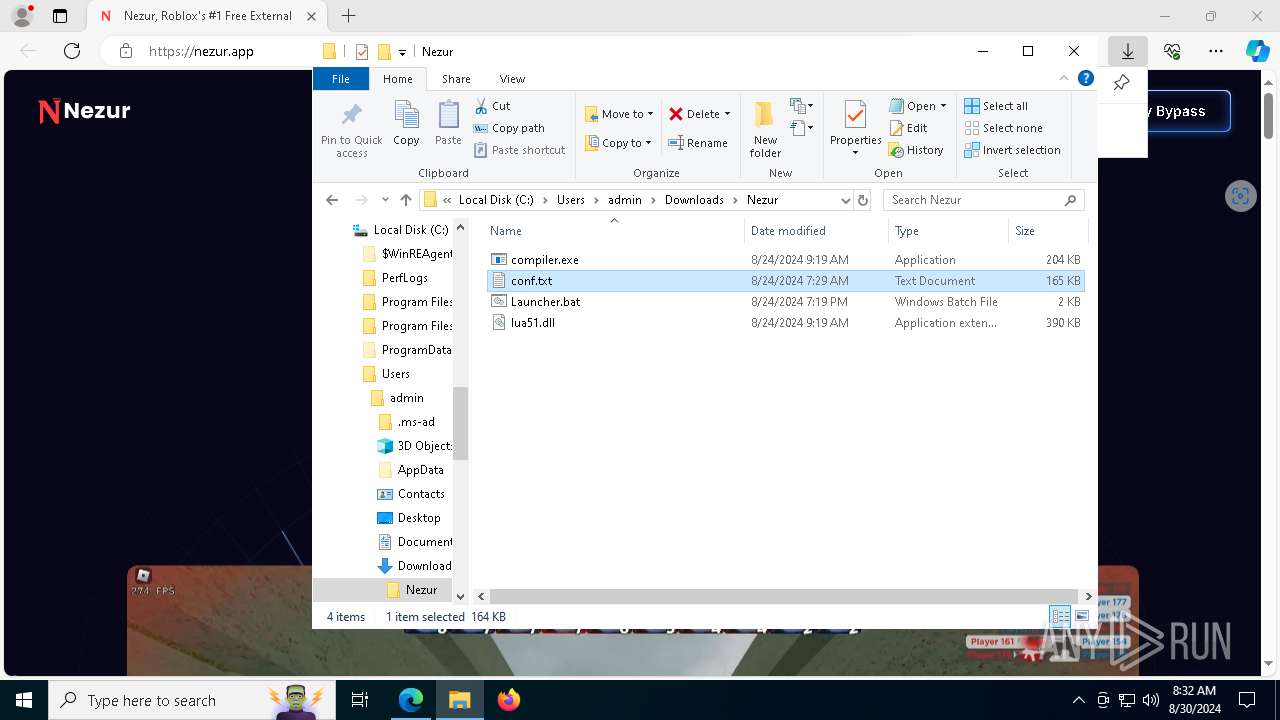Delete the selected file
The width and height of the screenshot is (1280, 720).
click(693, 114)
